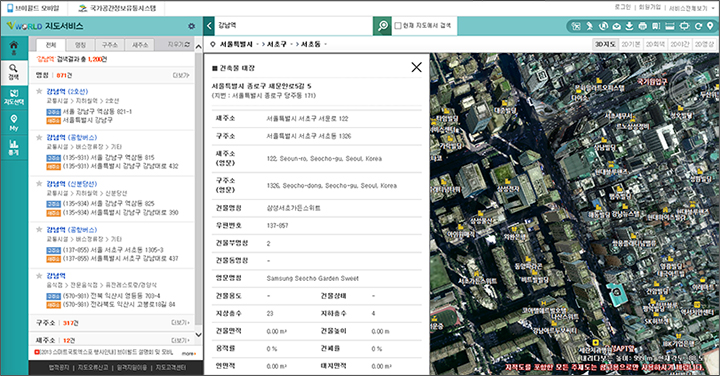Click the globe icon in the map toolbar
The image size is (720, 376).
coord(603,26)
